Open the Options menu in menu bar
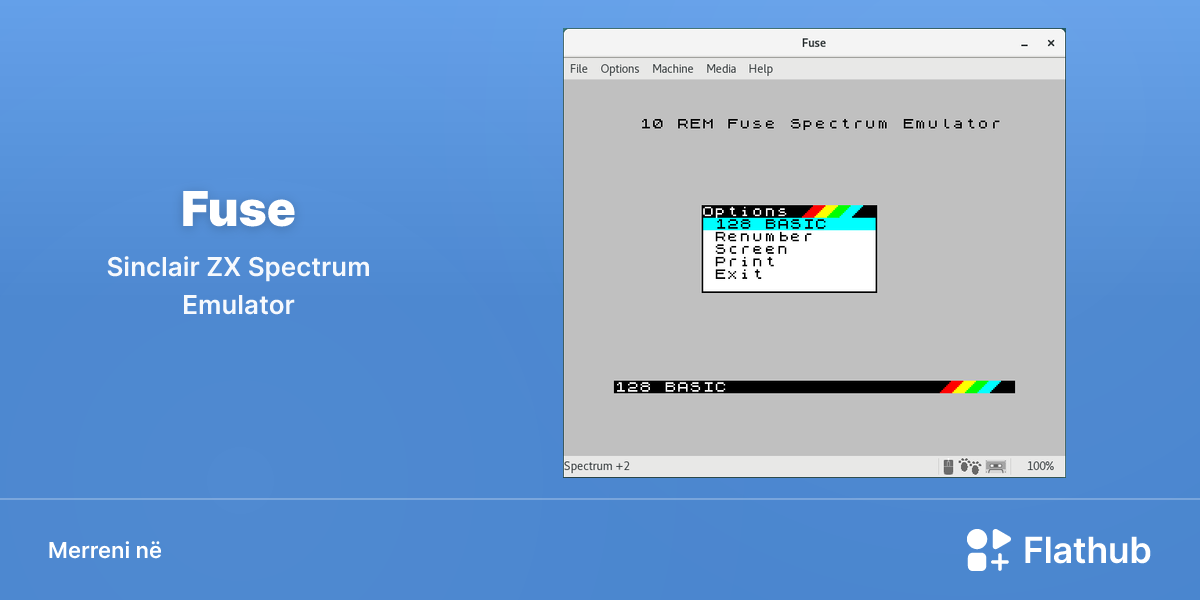 620,69
